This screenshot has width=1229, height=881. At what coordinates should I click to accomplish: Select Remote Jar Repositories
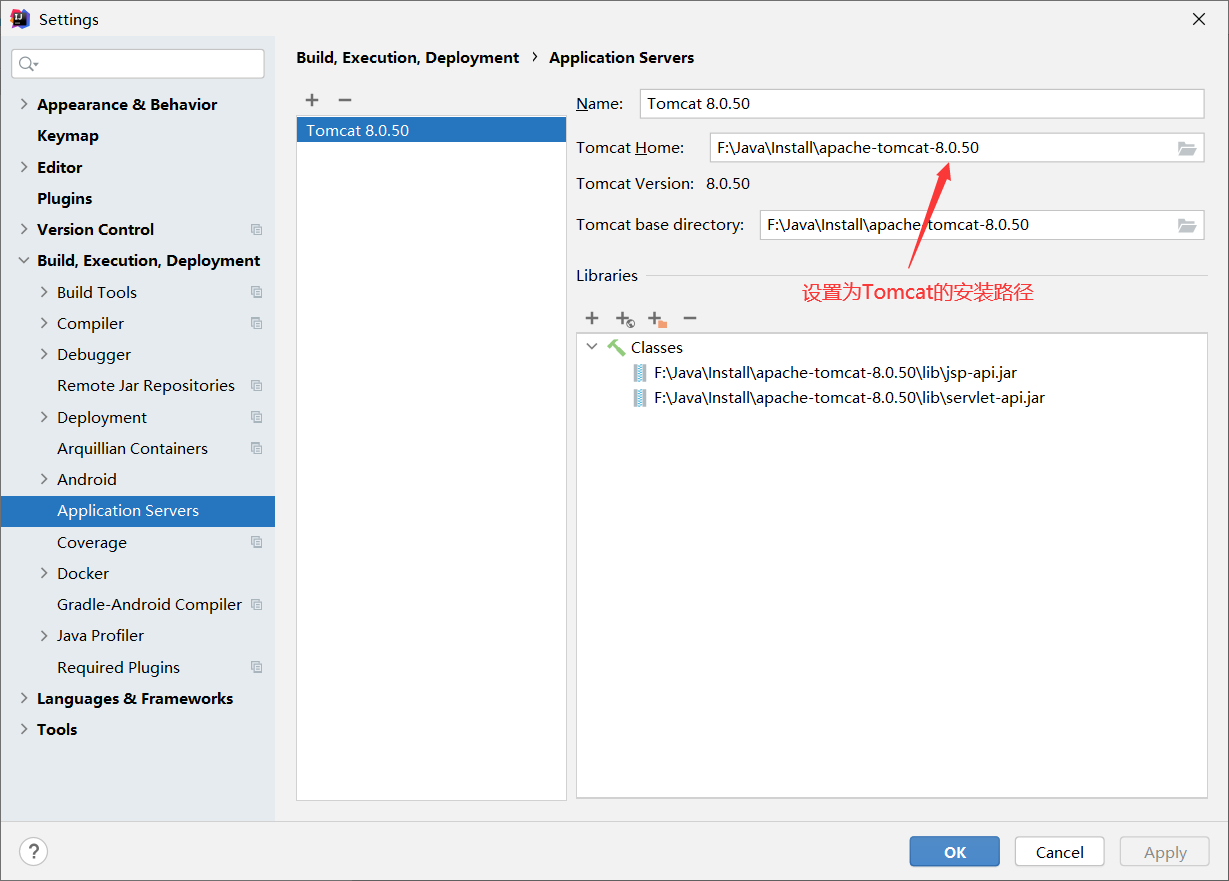point(146,386)
